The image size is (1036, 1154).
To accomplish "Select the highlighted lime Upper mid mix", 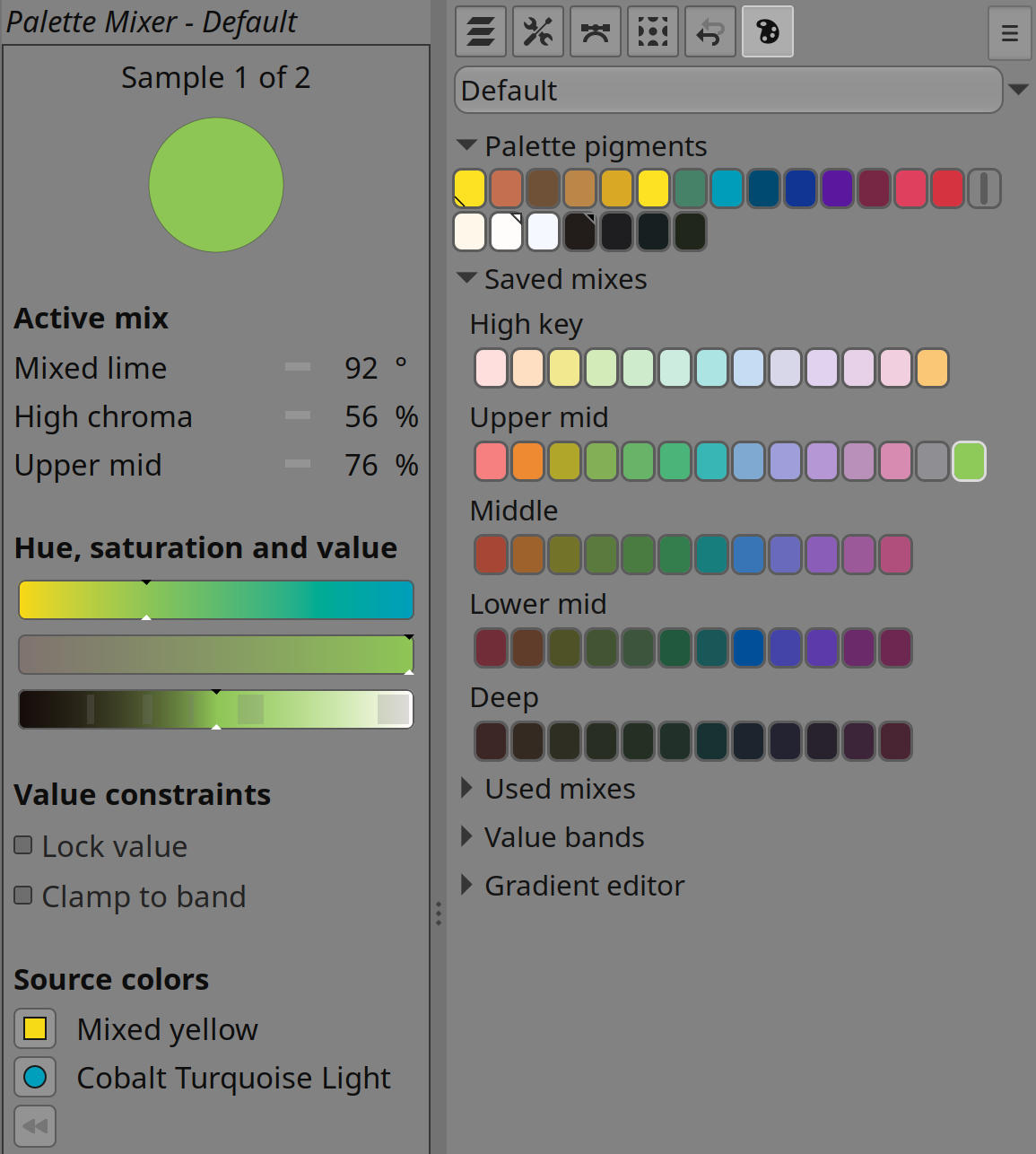I will 969,461.
